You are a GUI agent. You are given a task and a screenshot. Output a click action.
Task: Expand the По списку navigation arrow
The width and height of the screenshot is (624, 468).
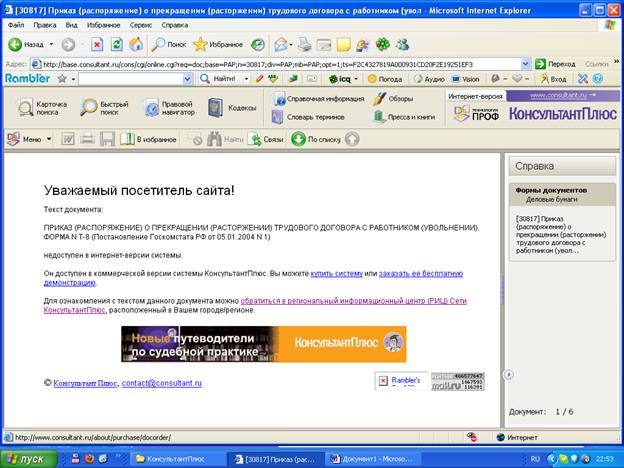[x=350, y=139]
